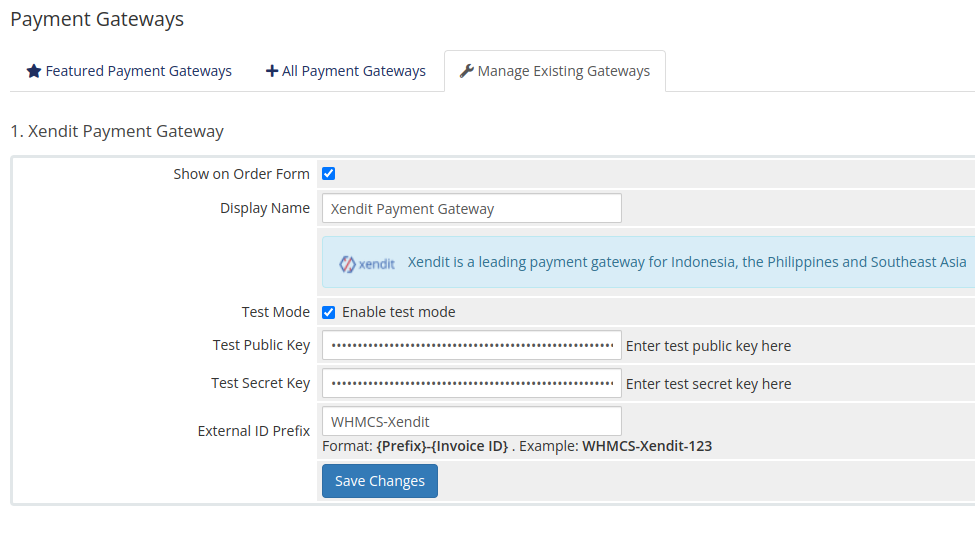
Task: Click the 'External ID Prefix' label
Action: tap(254, 431)
